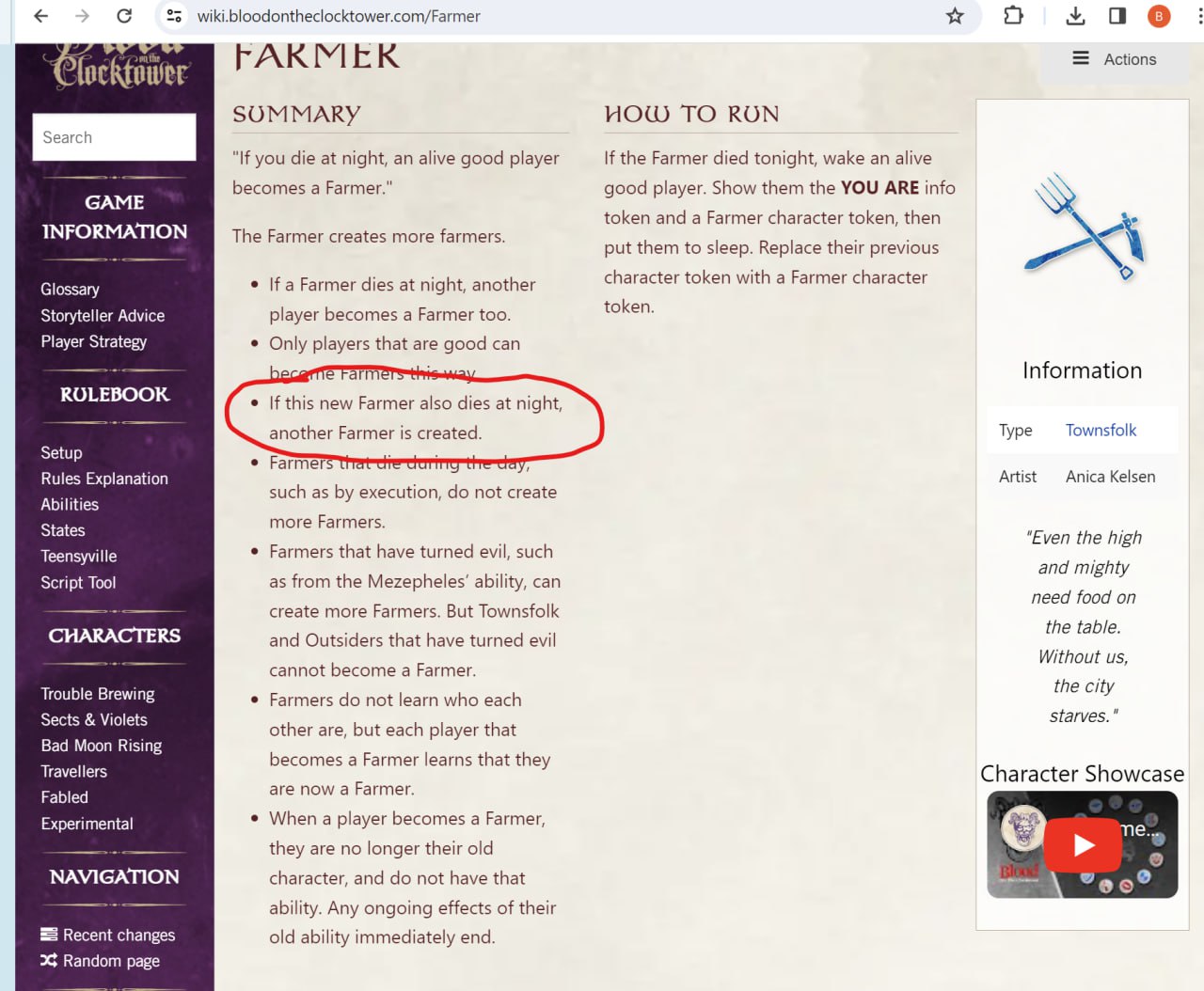Open the extensions puzzle icon
This screenshot has height=991, width=1204.
[1013, 16]
